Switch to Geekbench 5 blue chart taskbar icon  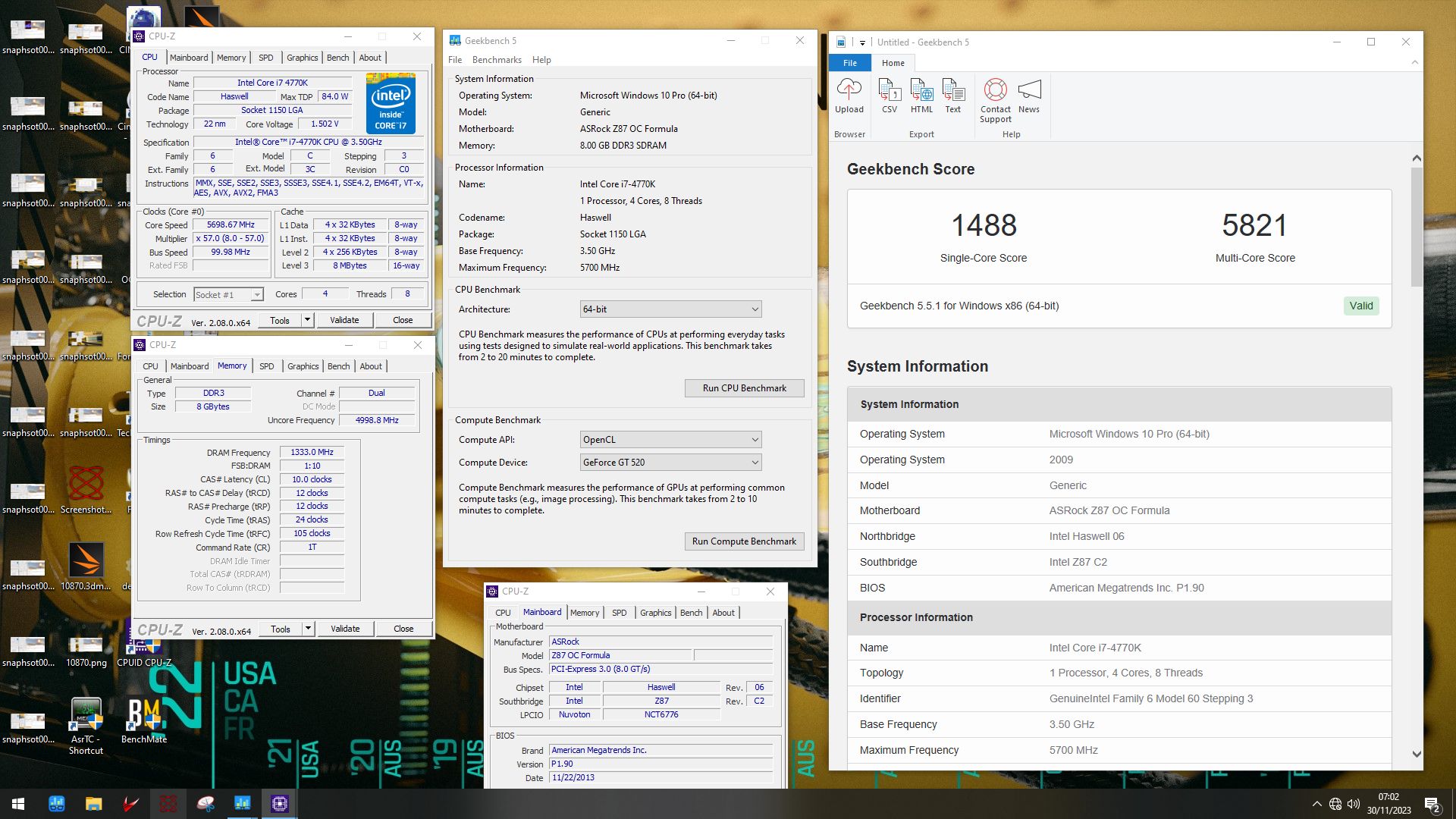242,804
